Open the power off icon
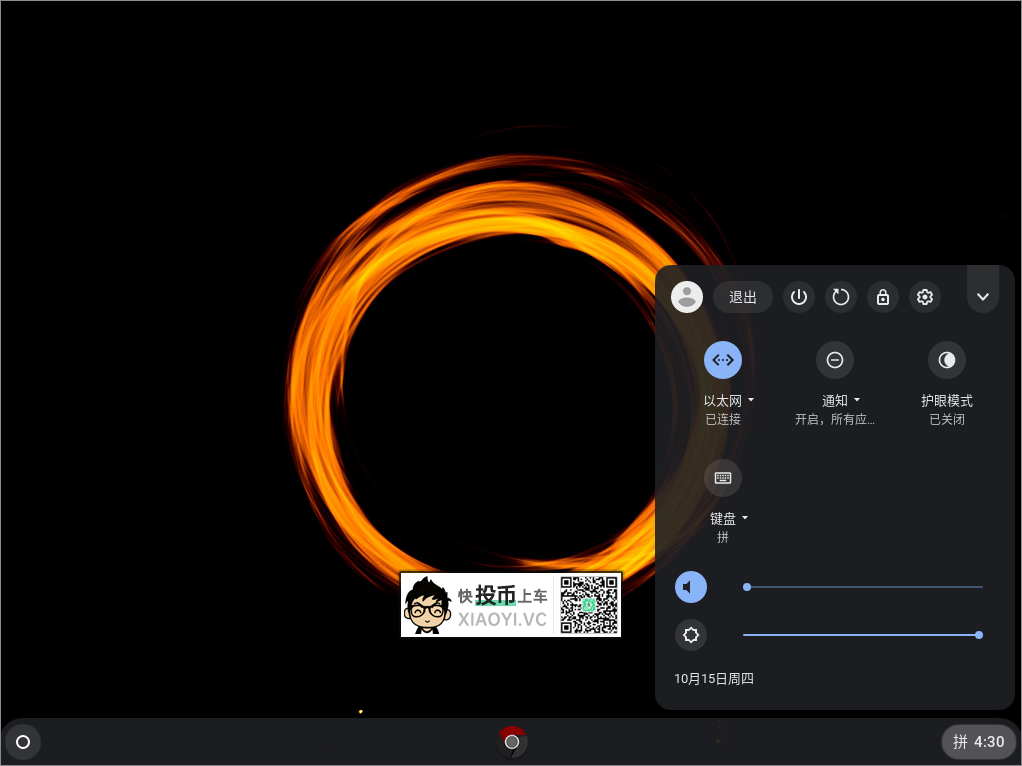 (798, 297)
